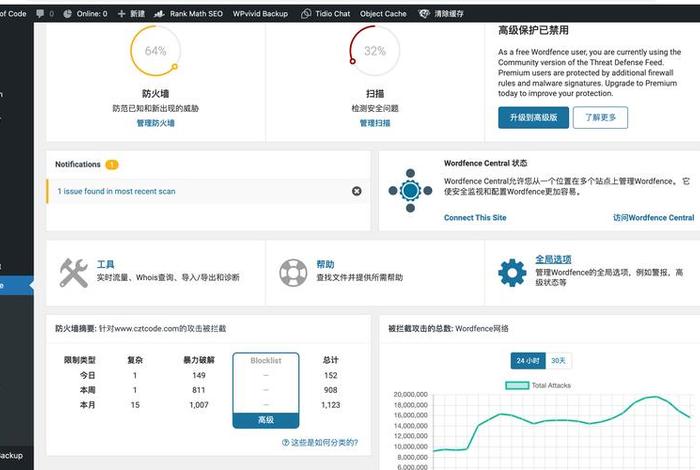
Task: Click the 总计 value 1,123
Action: 330,405
